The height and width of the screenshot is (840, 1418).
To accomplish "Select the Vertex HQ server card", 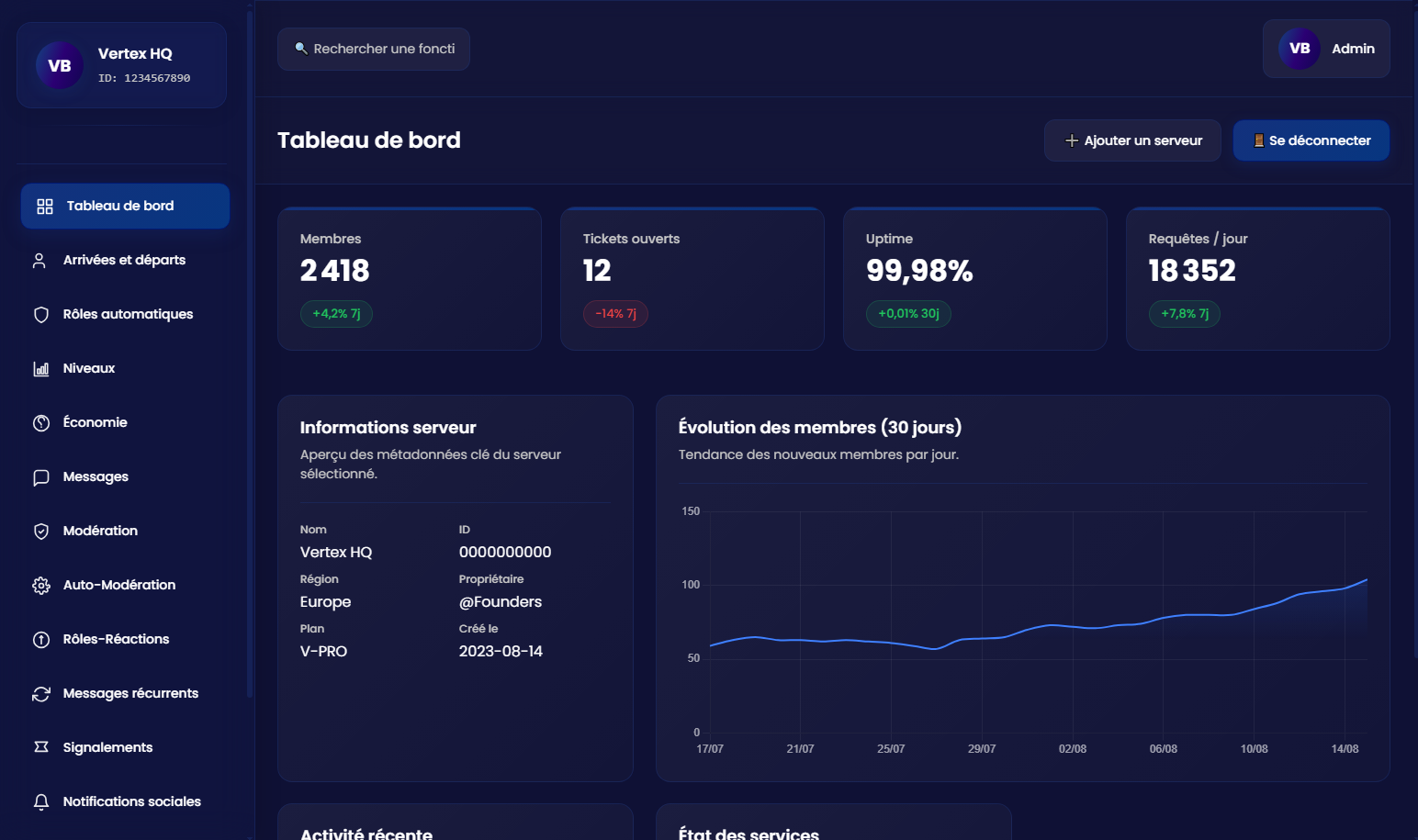I will click(x=121, y=65).
